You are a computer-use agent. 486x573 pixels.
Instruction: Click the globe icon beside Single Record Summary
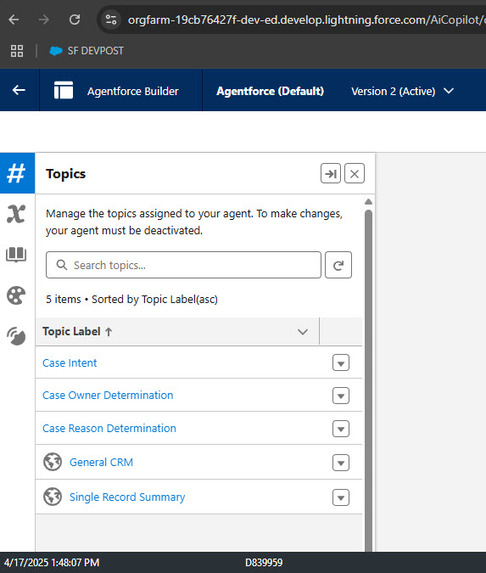point(53,497)
